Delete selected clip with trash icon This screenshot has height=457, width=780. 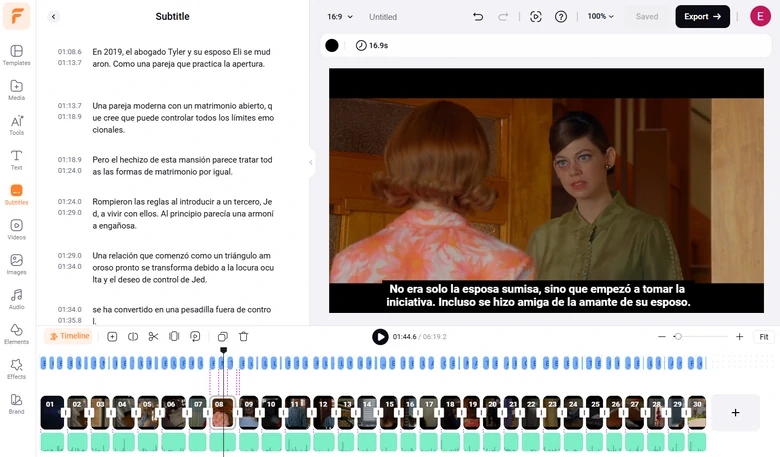(x=243, y=337)
